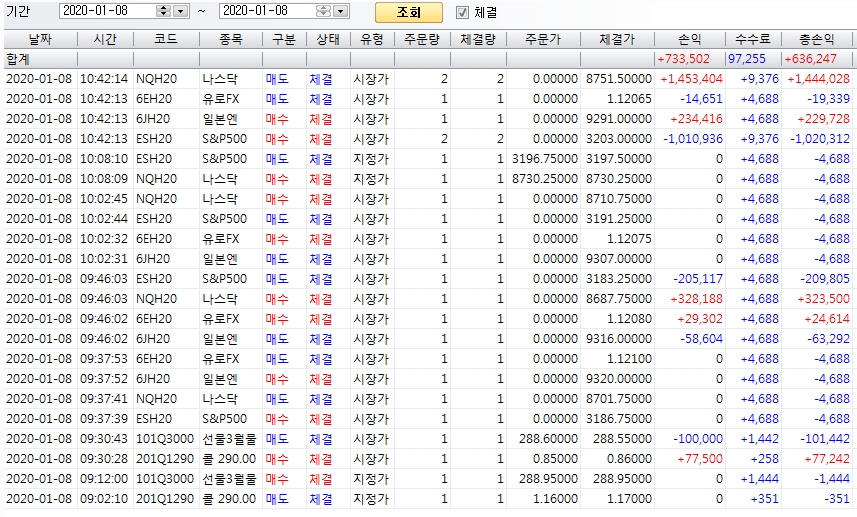The image size is (857, 517).
Task: Select the 09:30:43 time cell
Action: [104, 439]
